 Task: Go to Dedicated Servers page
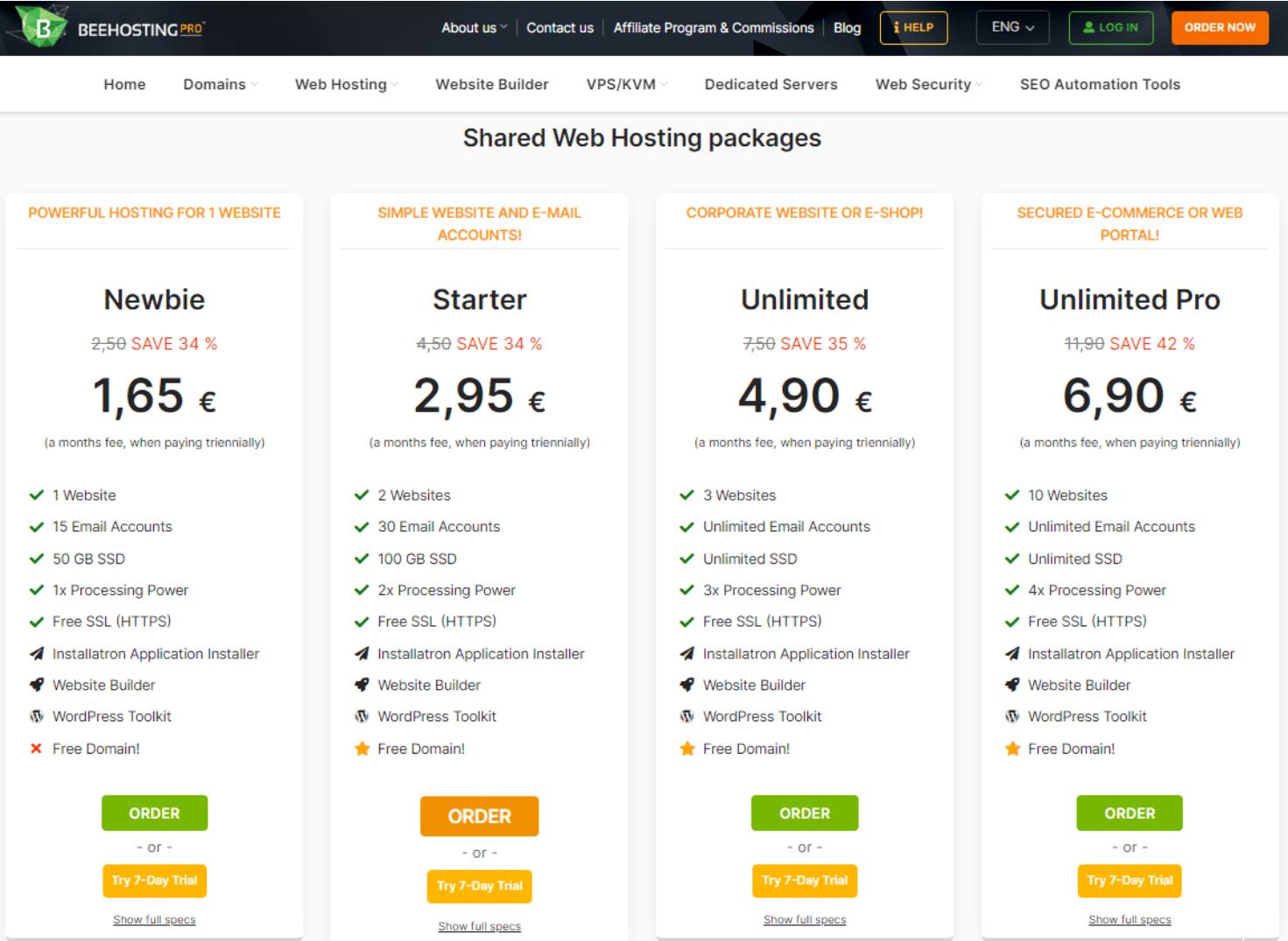[771, 83]
